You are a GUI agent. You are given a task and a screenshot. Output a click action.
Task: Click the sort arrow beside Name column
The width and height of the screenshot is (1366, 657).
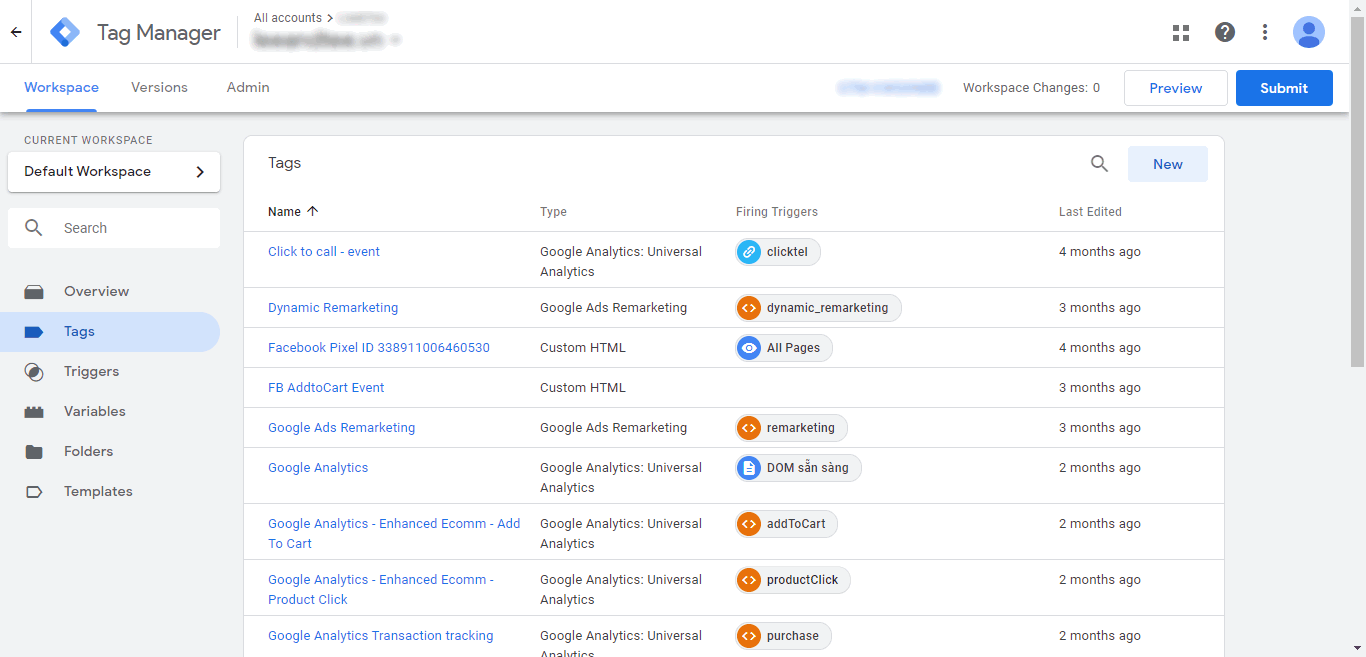[313, 212]
